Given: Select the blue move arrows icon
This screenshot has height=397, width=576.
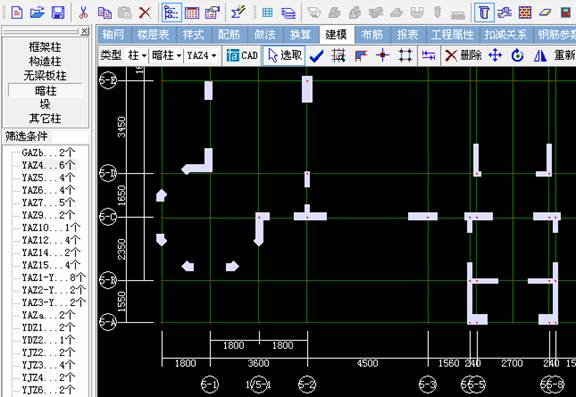Looking at the screenshot, I should pyautogui.click(x=495, y=56).
